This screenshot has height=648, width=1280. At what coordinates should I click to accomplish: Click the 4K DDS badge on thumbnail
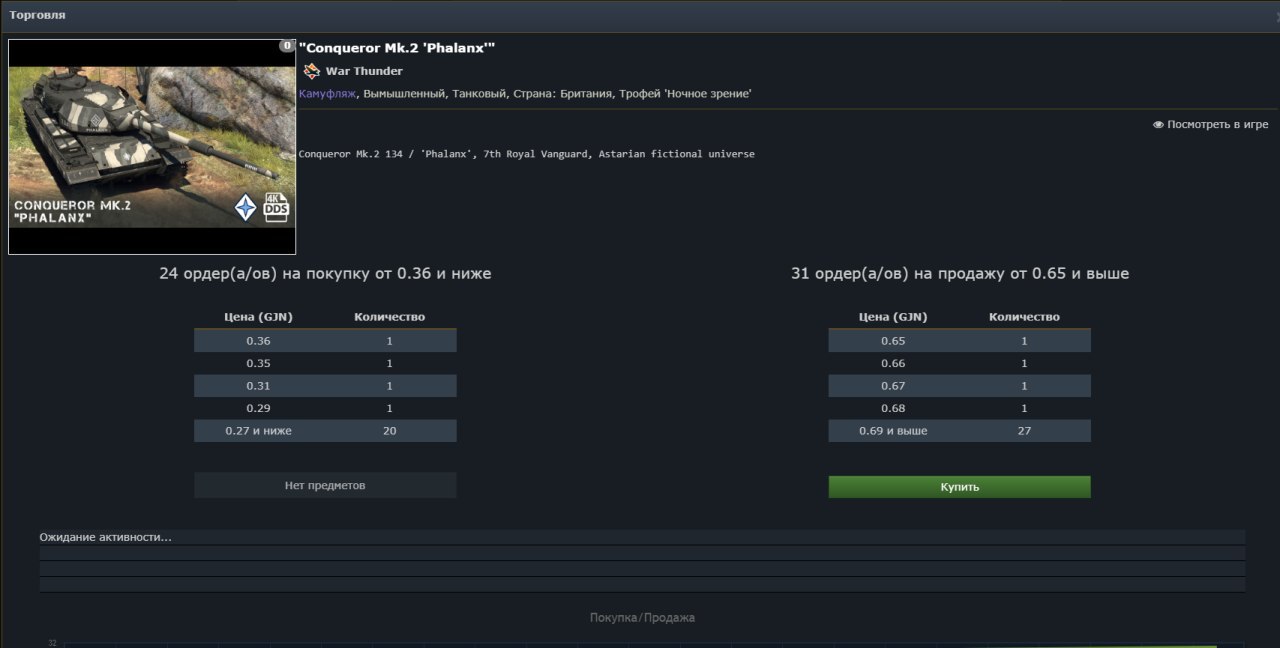pyautogui.click(x=276, y=207)
